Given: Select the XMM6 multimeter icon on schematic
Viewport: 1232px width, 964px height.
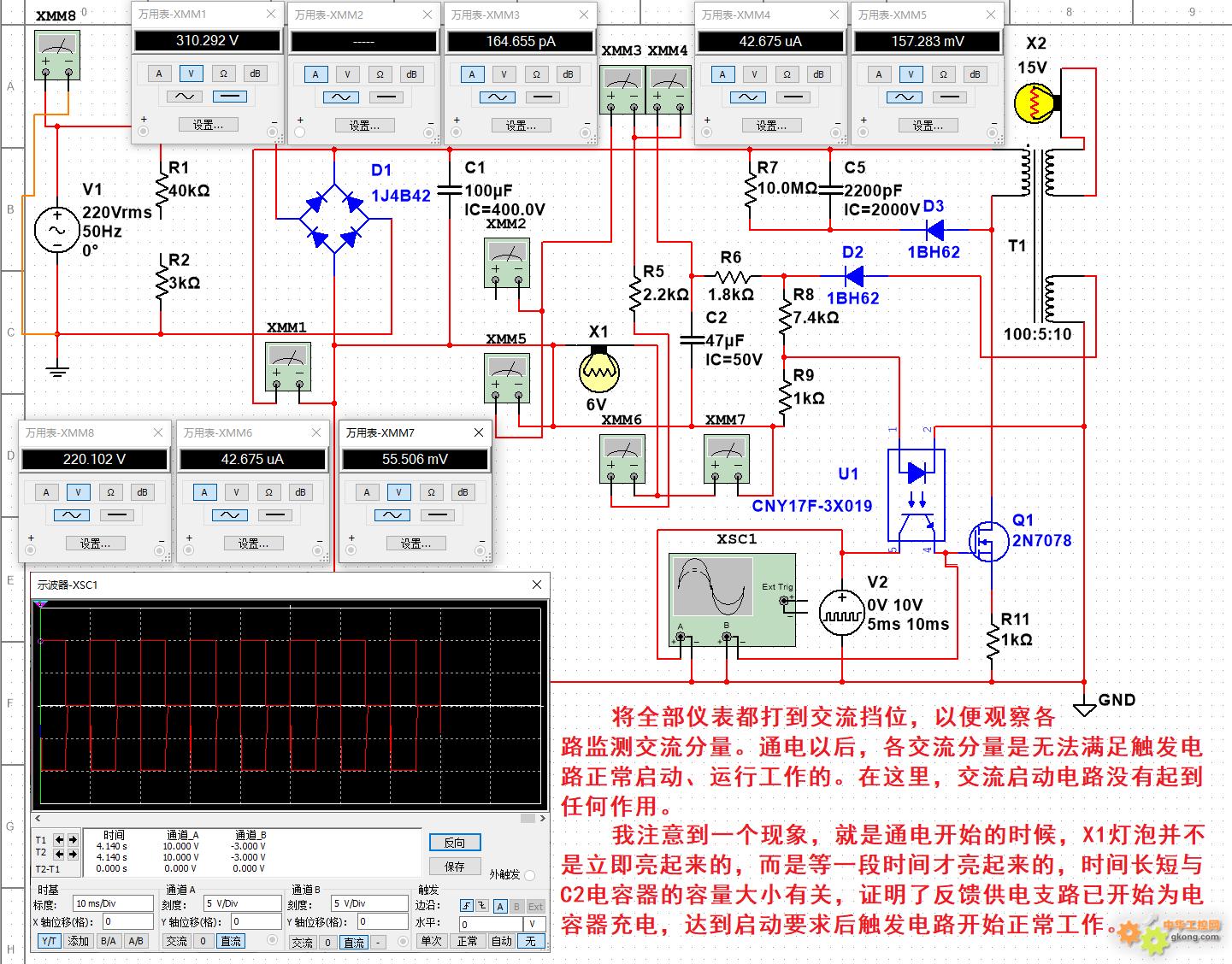Looking at the screenshot, I should coord(622,459).
